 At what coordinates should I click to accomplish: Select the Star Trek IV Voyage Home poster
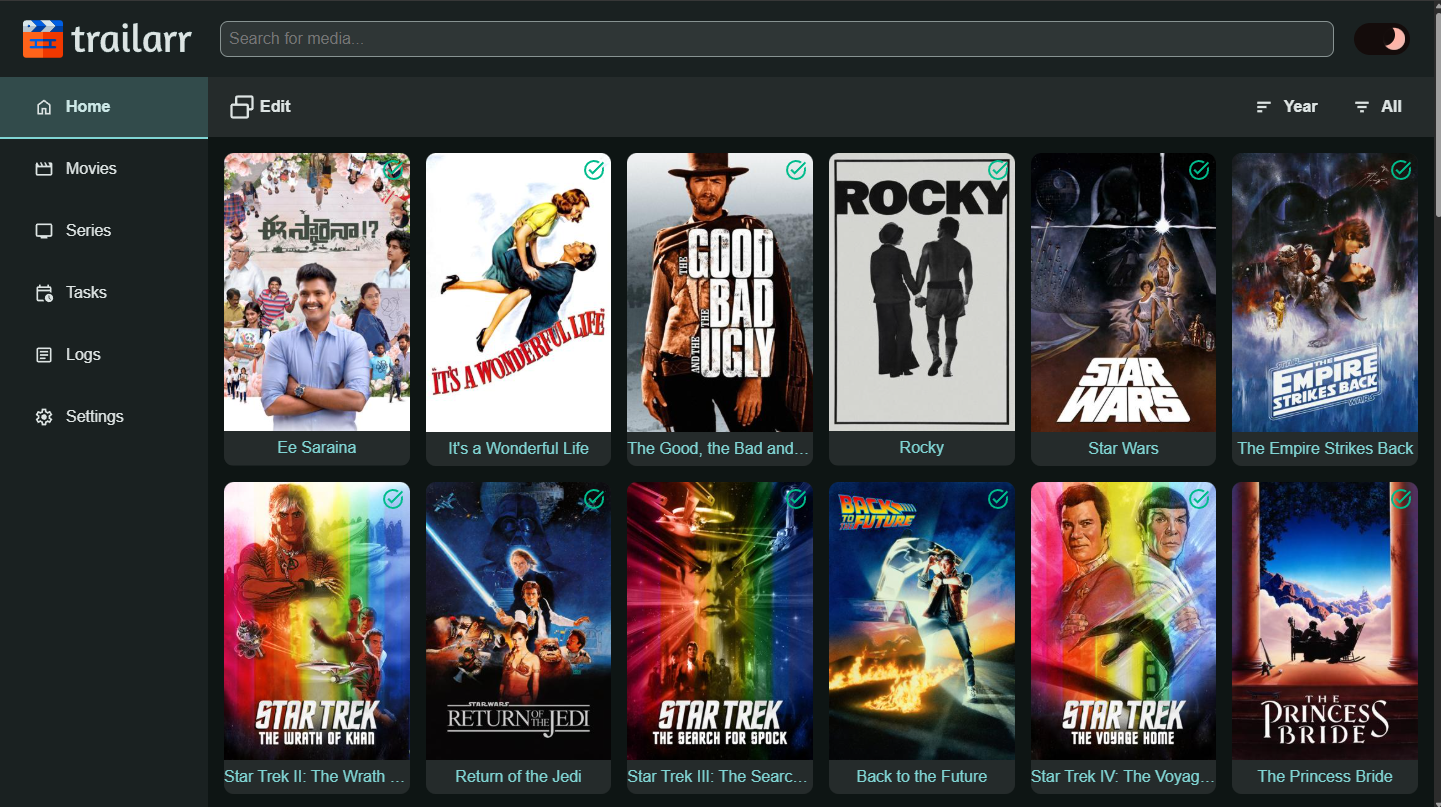tap(1123, 621)
